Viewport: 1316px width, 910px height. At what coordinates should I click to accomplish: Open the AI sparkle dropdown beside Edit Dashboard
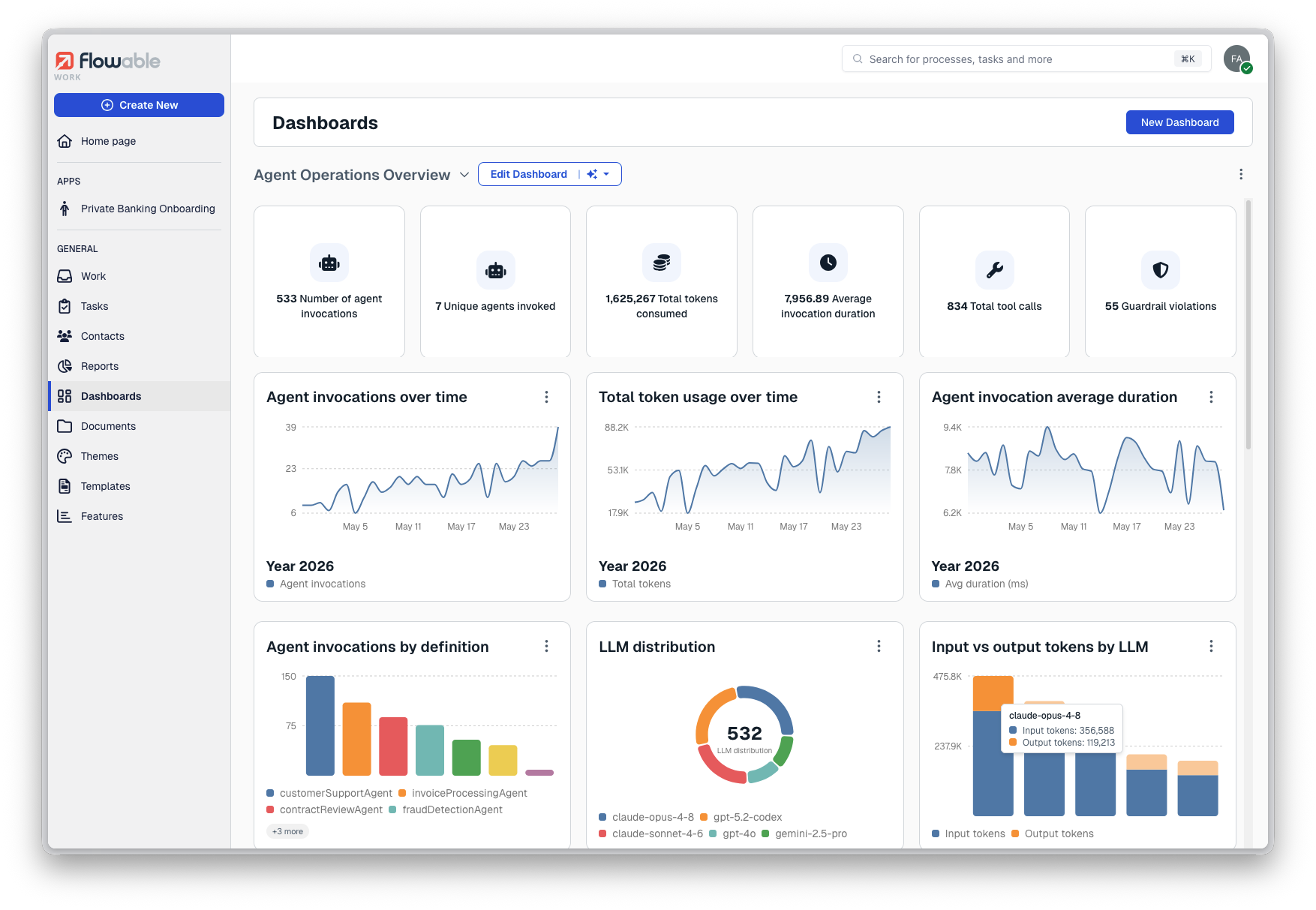pyautogui.click(x=599, y=174)
